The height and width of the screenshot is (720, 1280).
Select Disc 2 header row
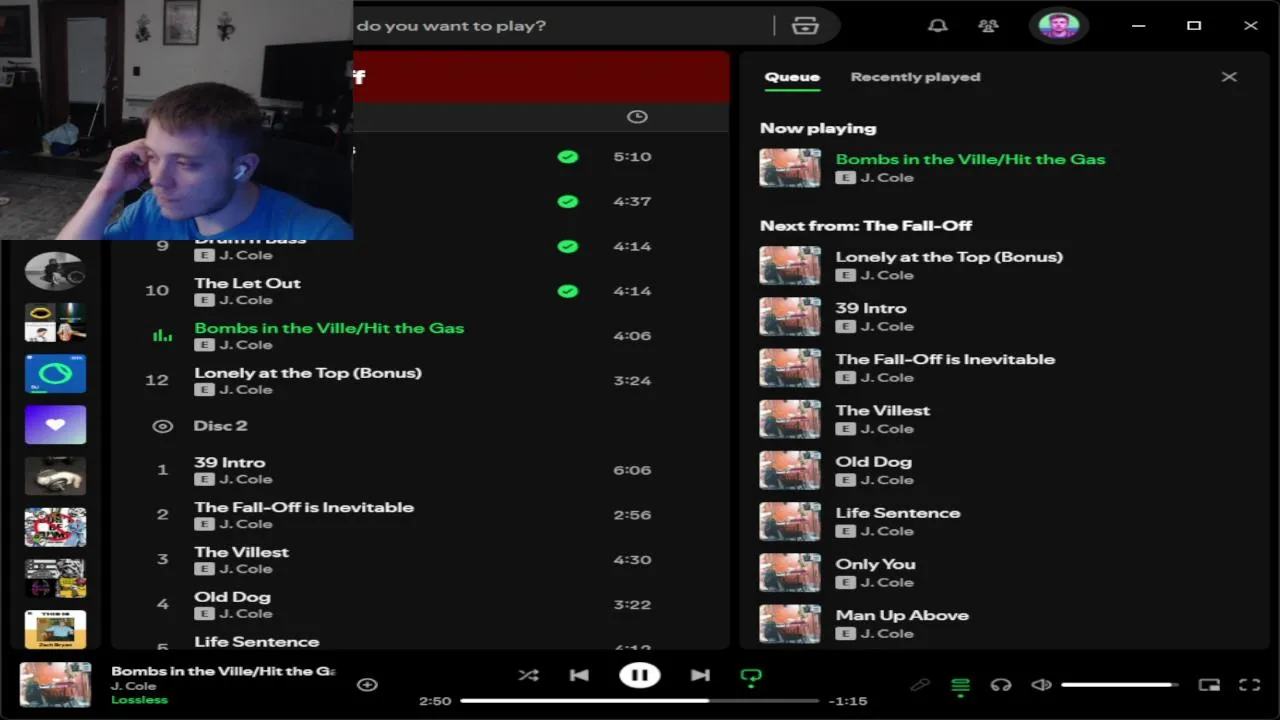[x=420, y=426]
